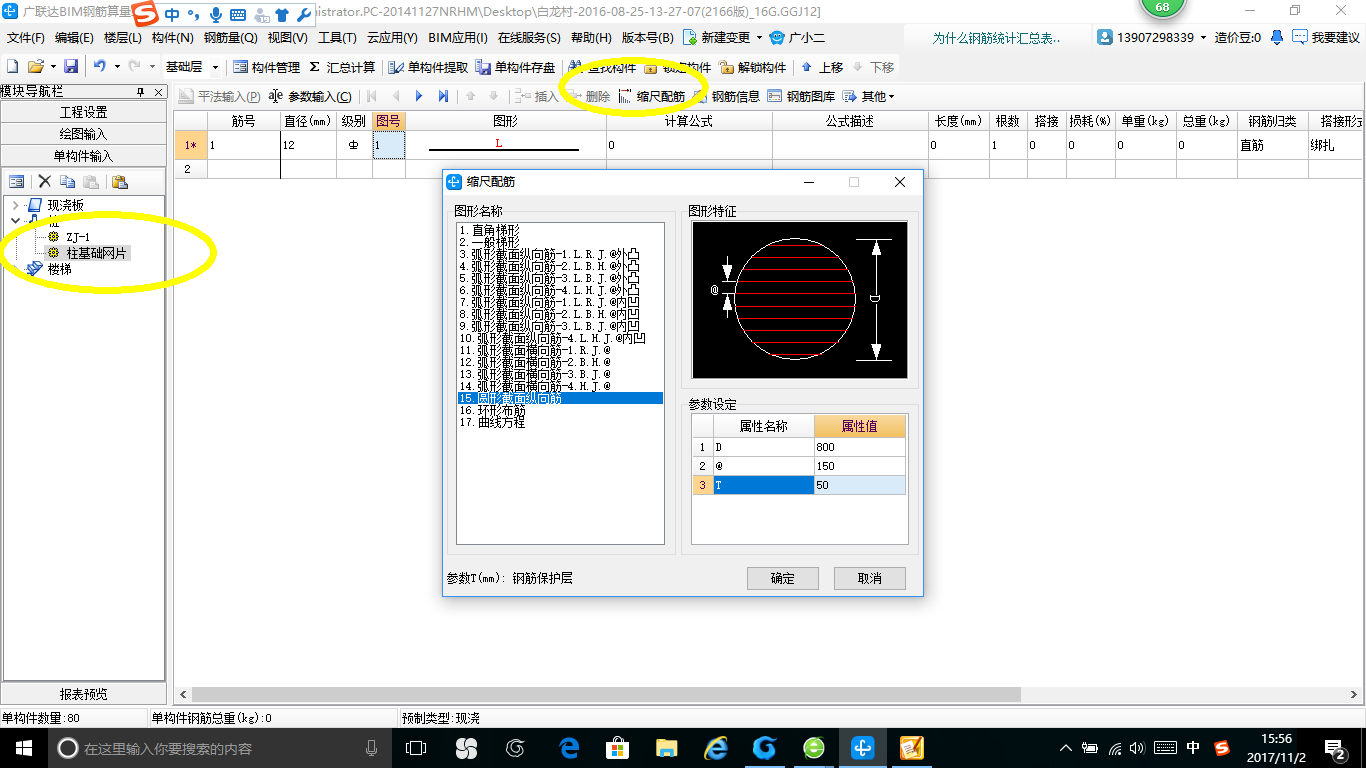Open undo history dropdown arrow
Viewport: 1366px width, 768px height.
coord(117,67)
